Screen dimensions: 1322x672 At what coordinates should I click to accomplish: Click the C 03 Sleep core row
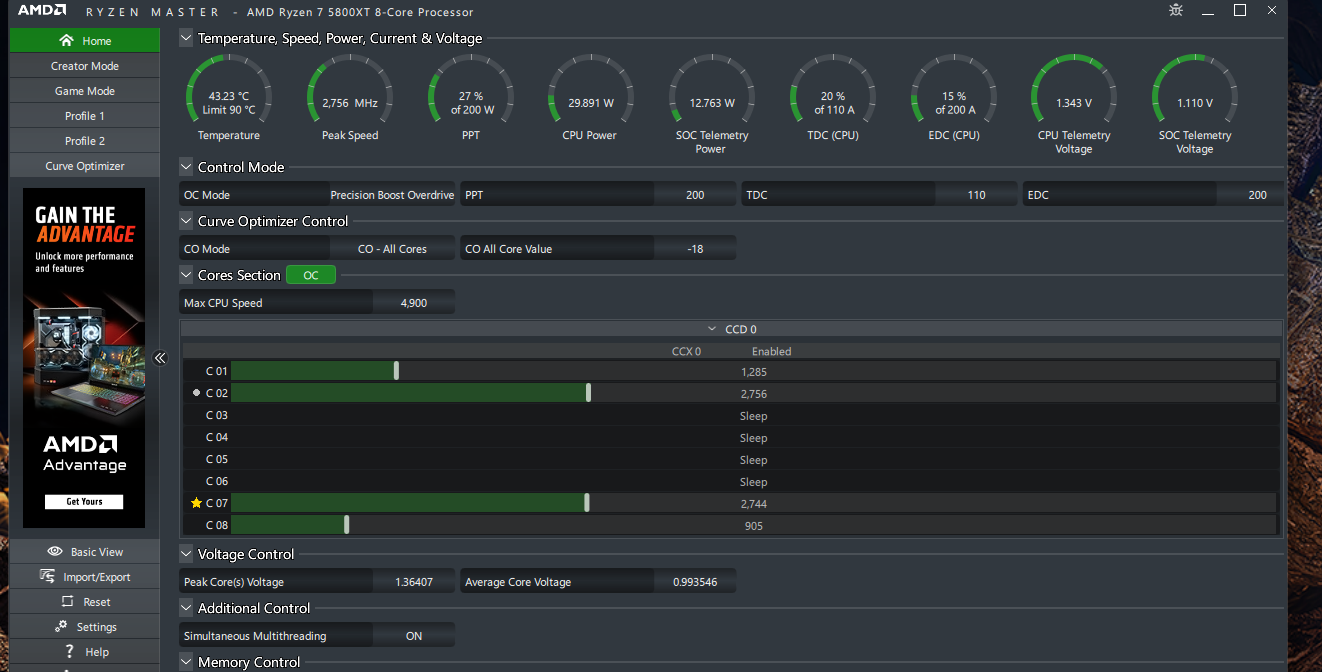pos(730,415)
